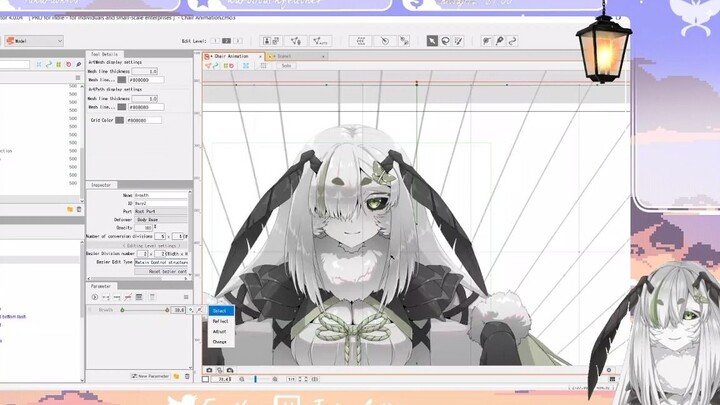Click the ArtPath mesh line color swatch
The width and height of the screenshot is (720, 405).
tap(122, 107)
